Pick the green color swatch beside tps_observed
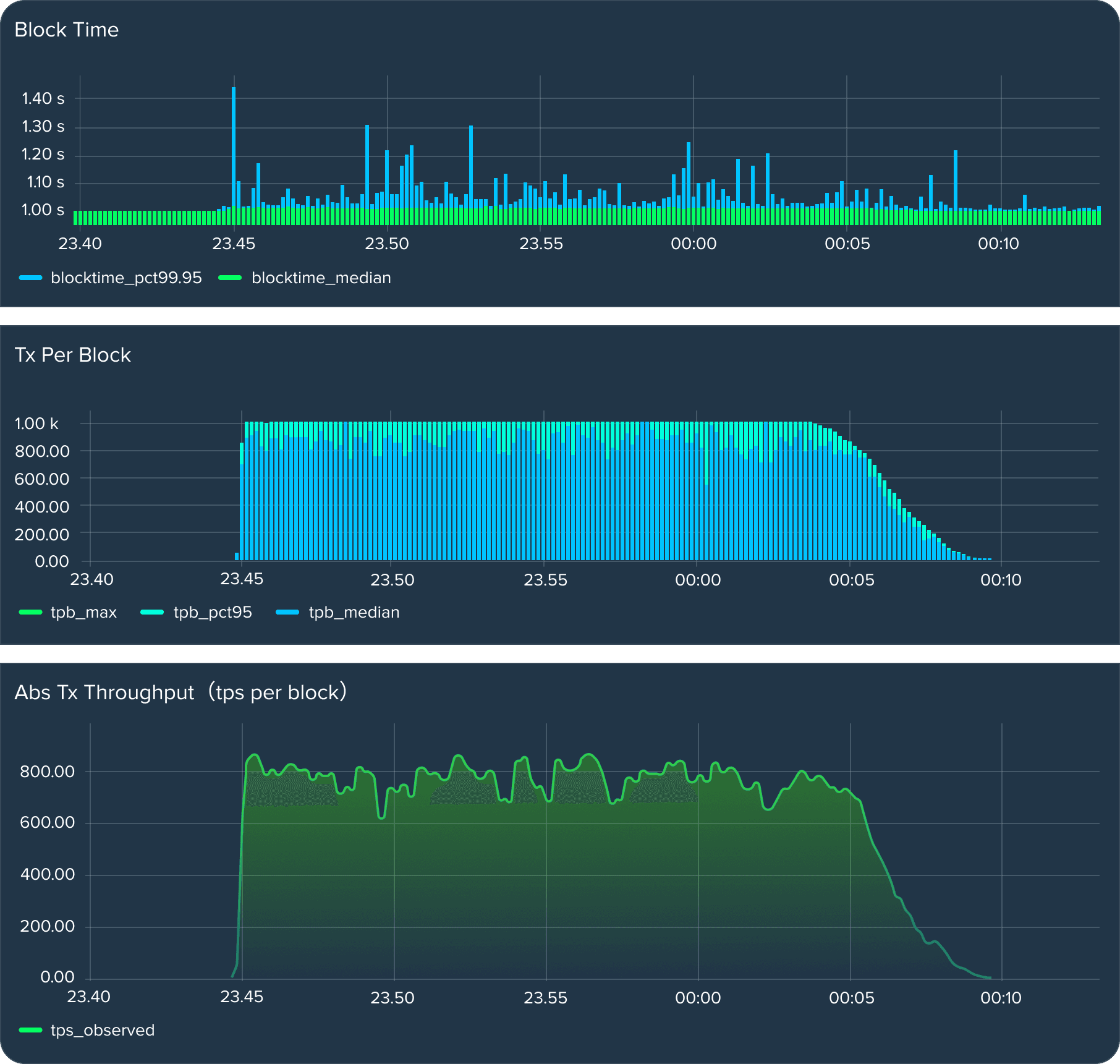1120x1064 pixels. [x=30, y=1031]
